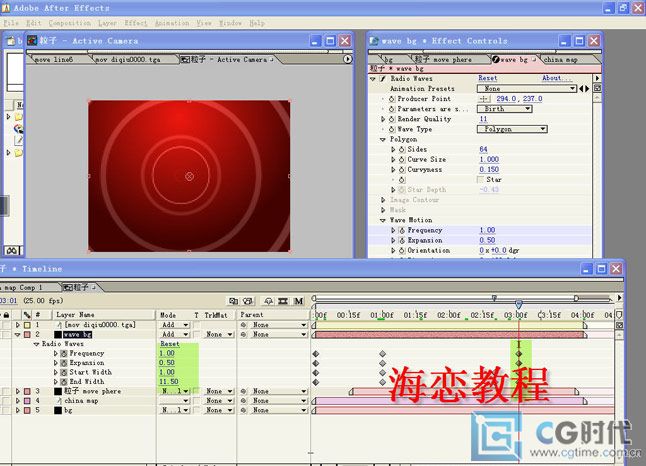
Task: Toggle the Frequency stopwatch in Effect Controls
Action: click(402, 230)
